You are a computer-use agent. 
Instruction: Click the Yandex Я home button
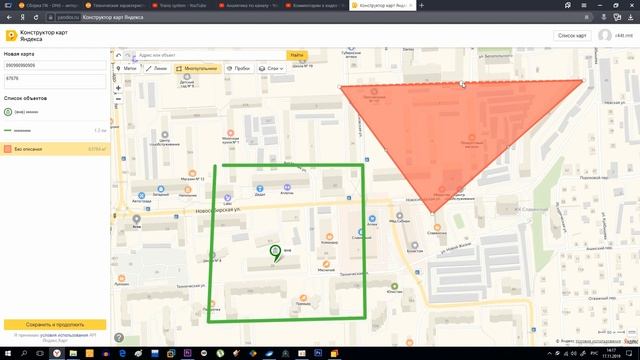click(x=23, y=18)
